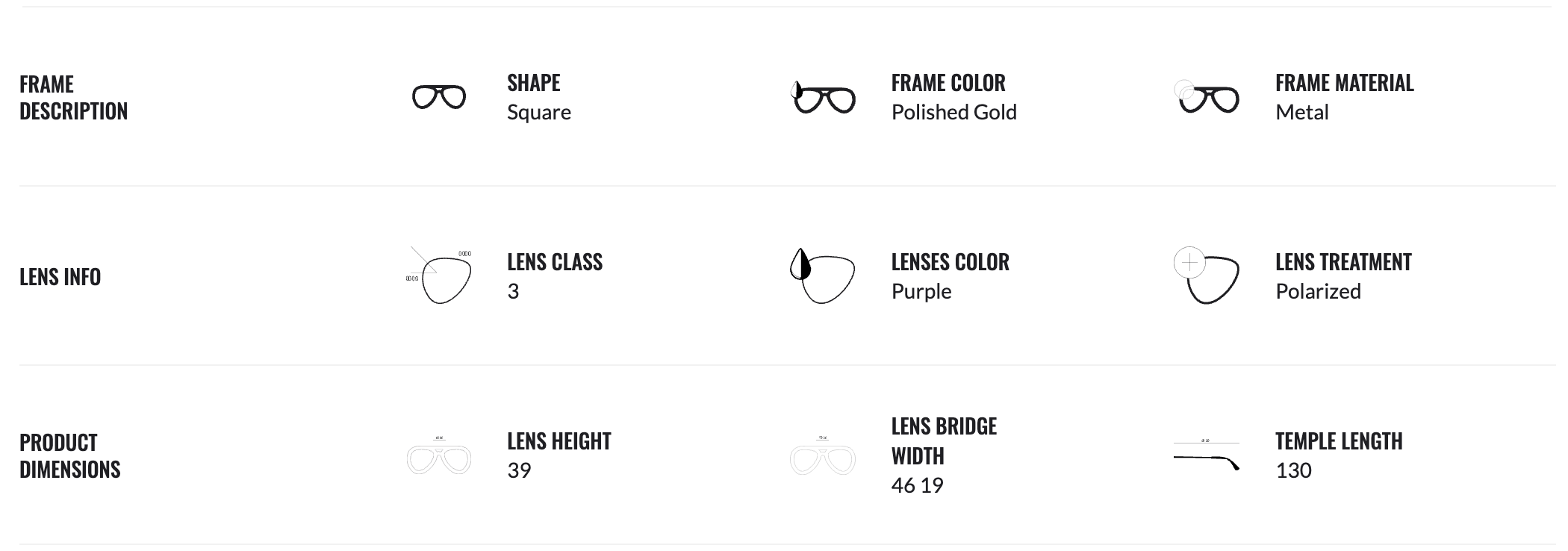Click the Purple lenses color value

click(x=921, y=292)
